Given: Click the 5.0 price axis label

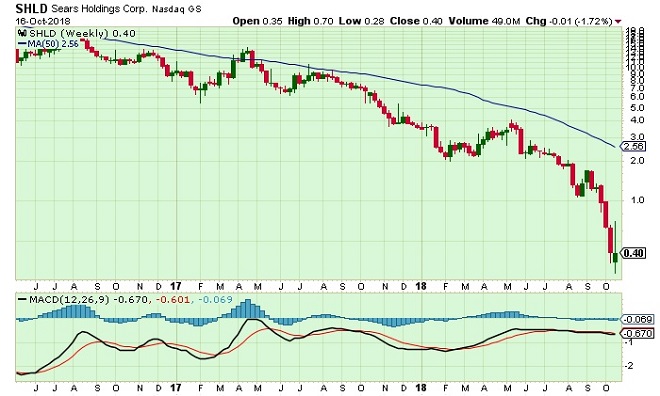Looking at the screenshot, I should [x=637, y=108].
